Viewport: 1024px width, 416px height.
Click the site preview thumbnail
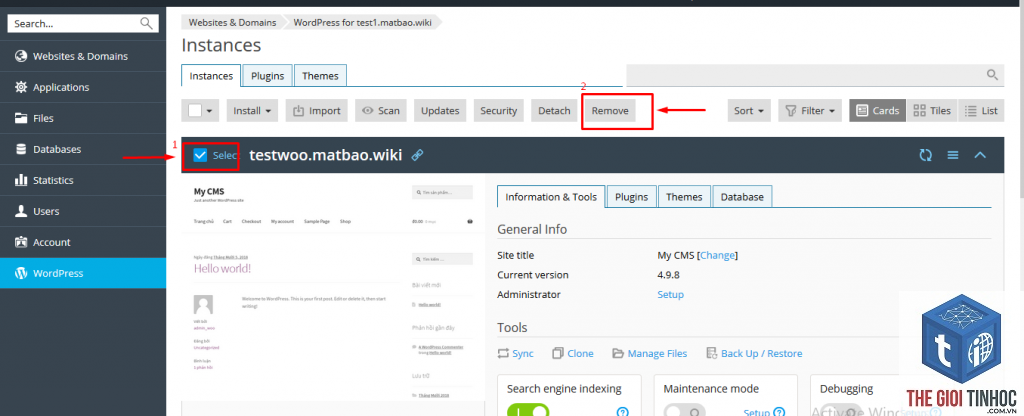[x=333, y=289]
